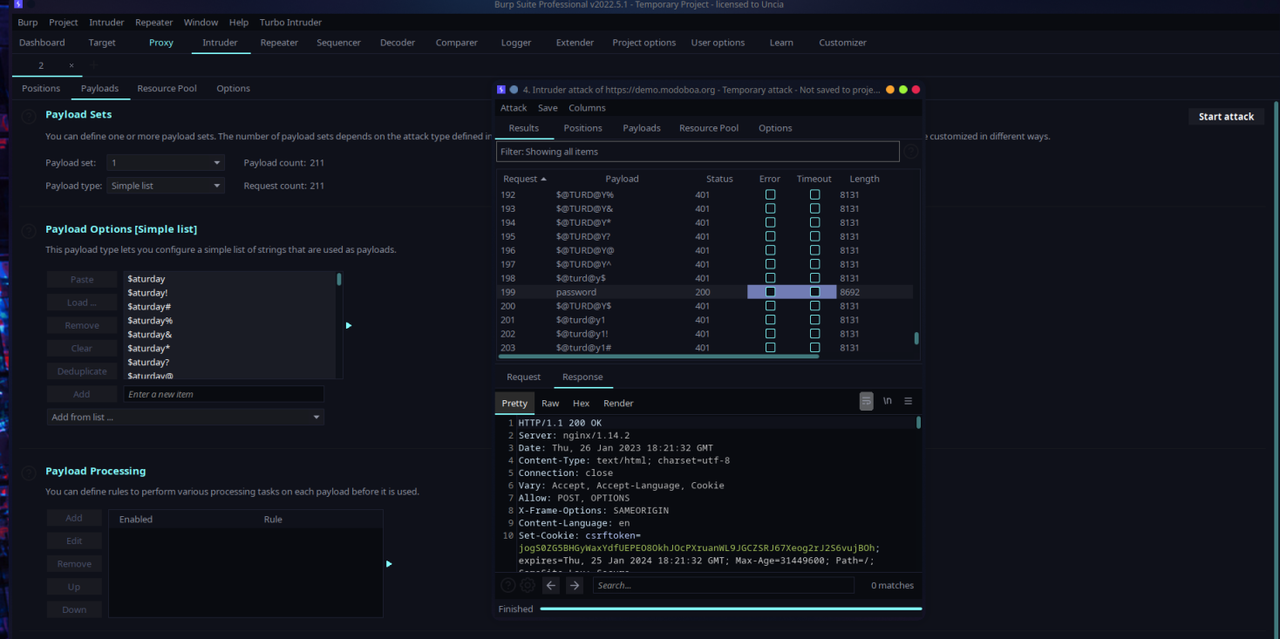1280x639 pixels.
Task: Open the Decoder tab
Action: pos(397,43)
